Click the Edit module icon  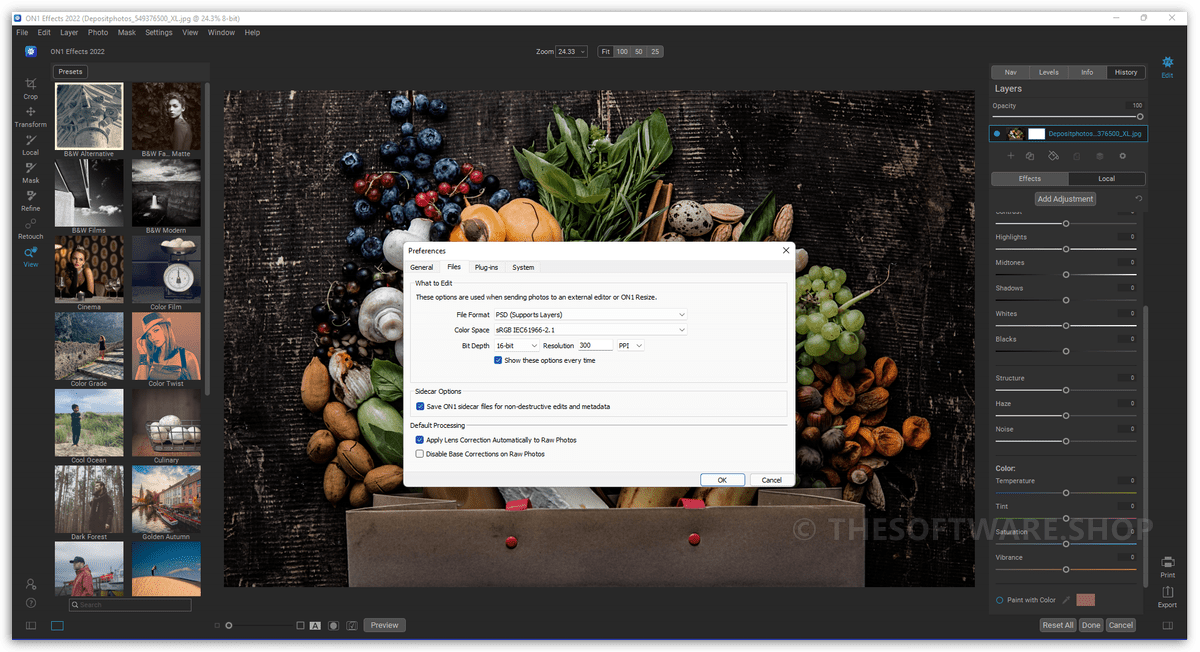coord(1167,66)
